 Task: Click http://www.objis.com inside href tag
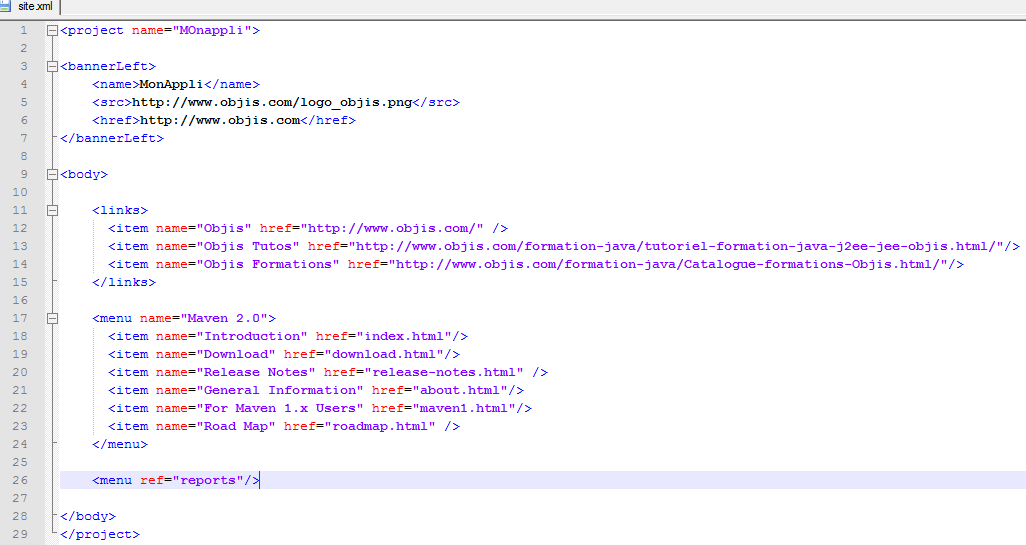point(220,120)
